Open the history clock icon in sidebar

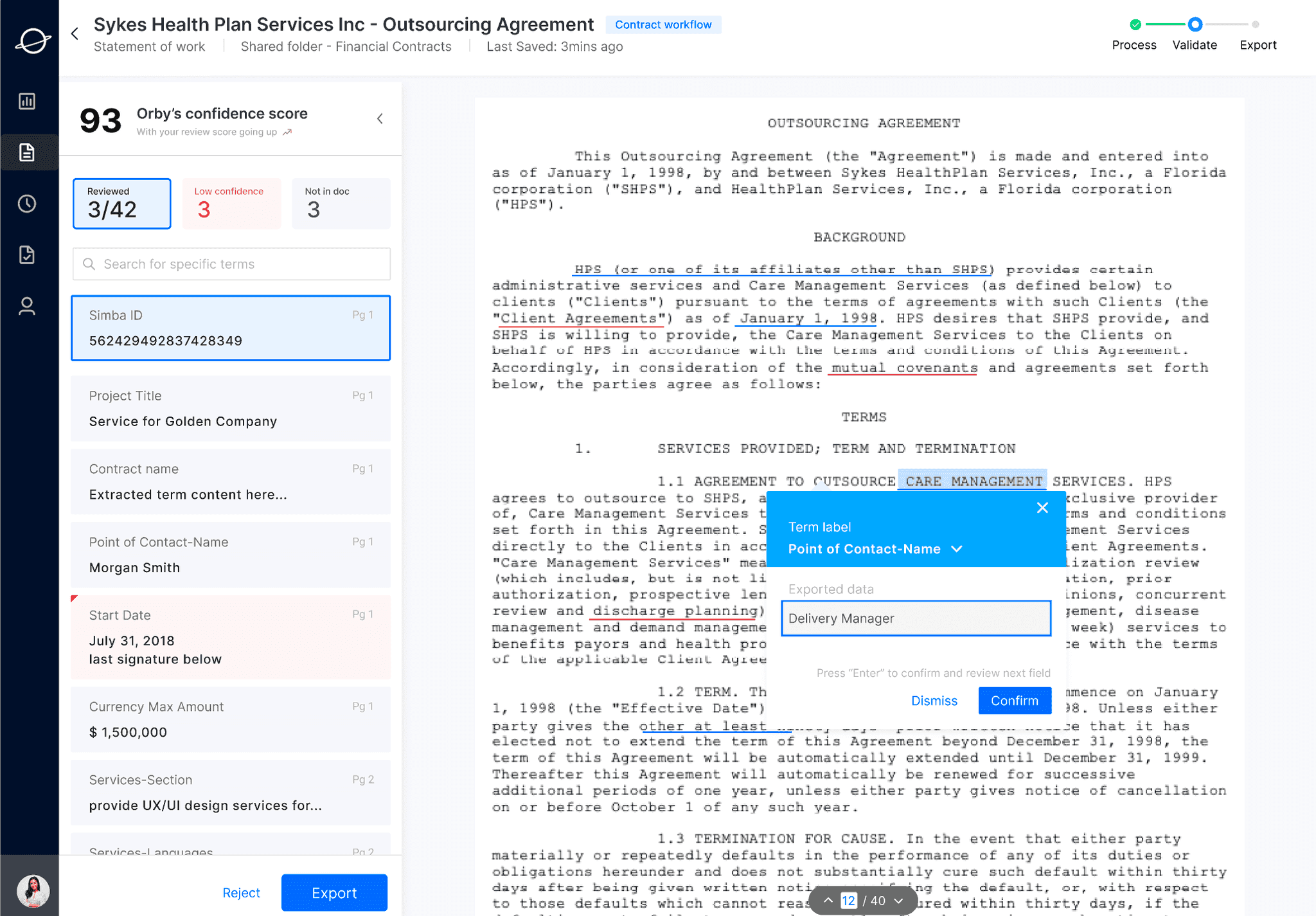pos(27,204)
